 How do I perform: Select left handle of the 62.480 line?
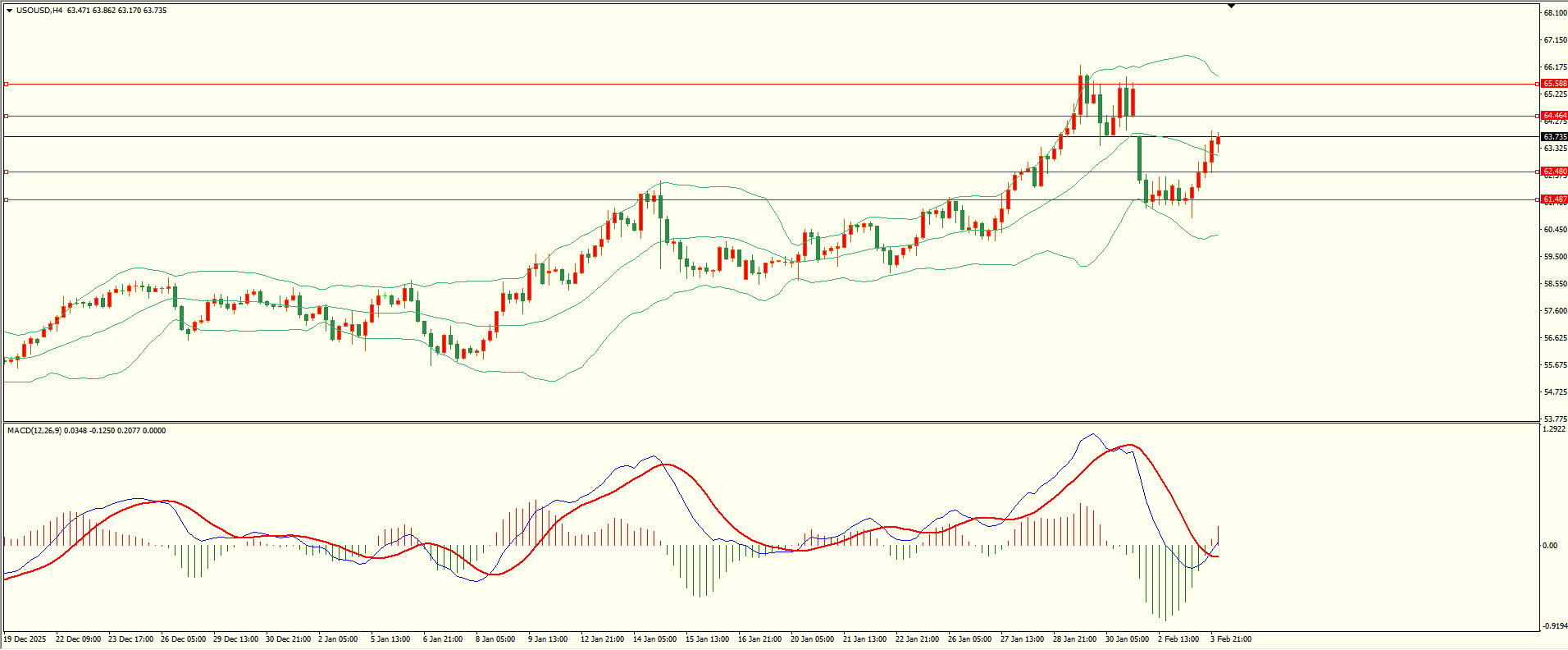(x=7, y=172)
